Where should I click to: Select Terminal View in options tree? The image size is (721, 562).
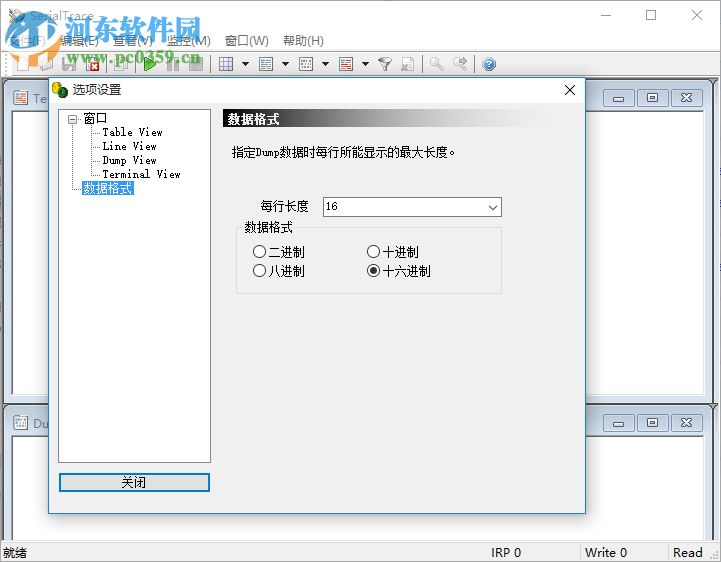pyautogui.click(x=141, y=174)
